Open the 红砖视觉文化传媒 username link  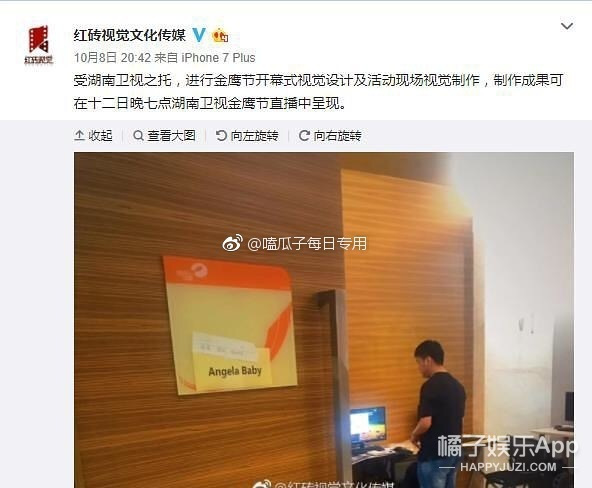[130, 35]
